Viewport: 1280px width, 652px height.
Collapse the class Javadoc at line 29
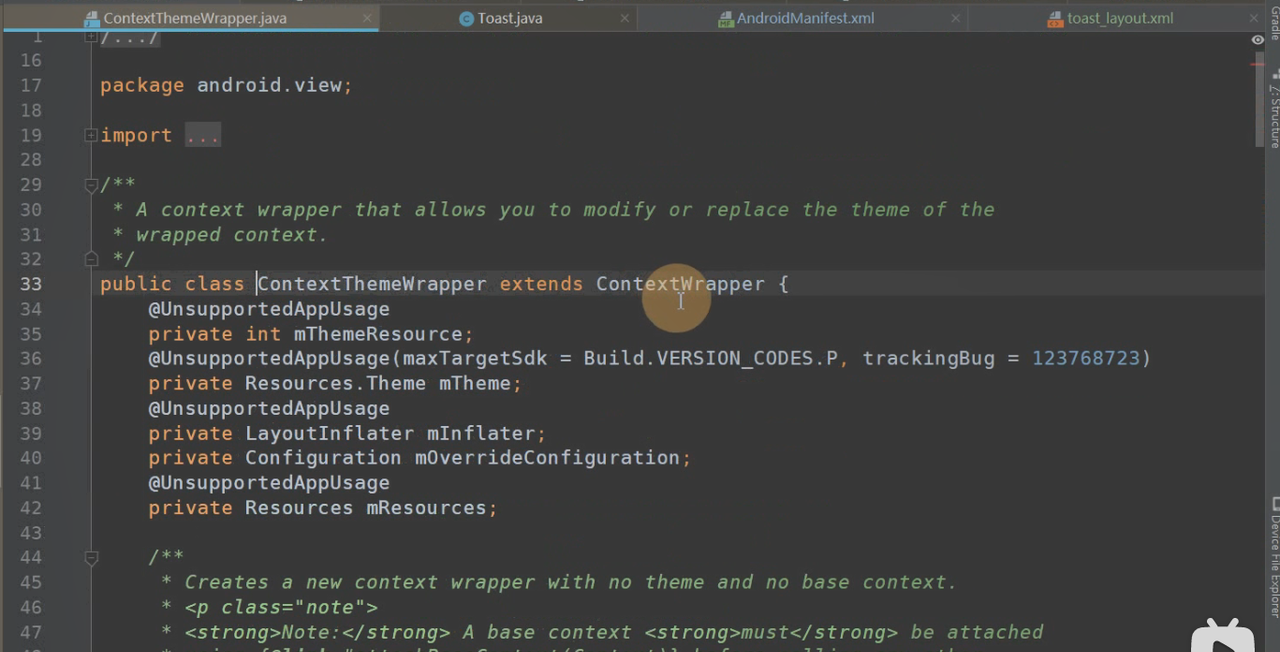tap(91, 185)
